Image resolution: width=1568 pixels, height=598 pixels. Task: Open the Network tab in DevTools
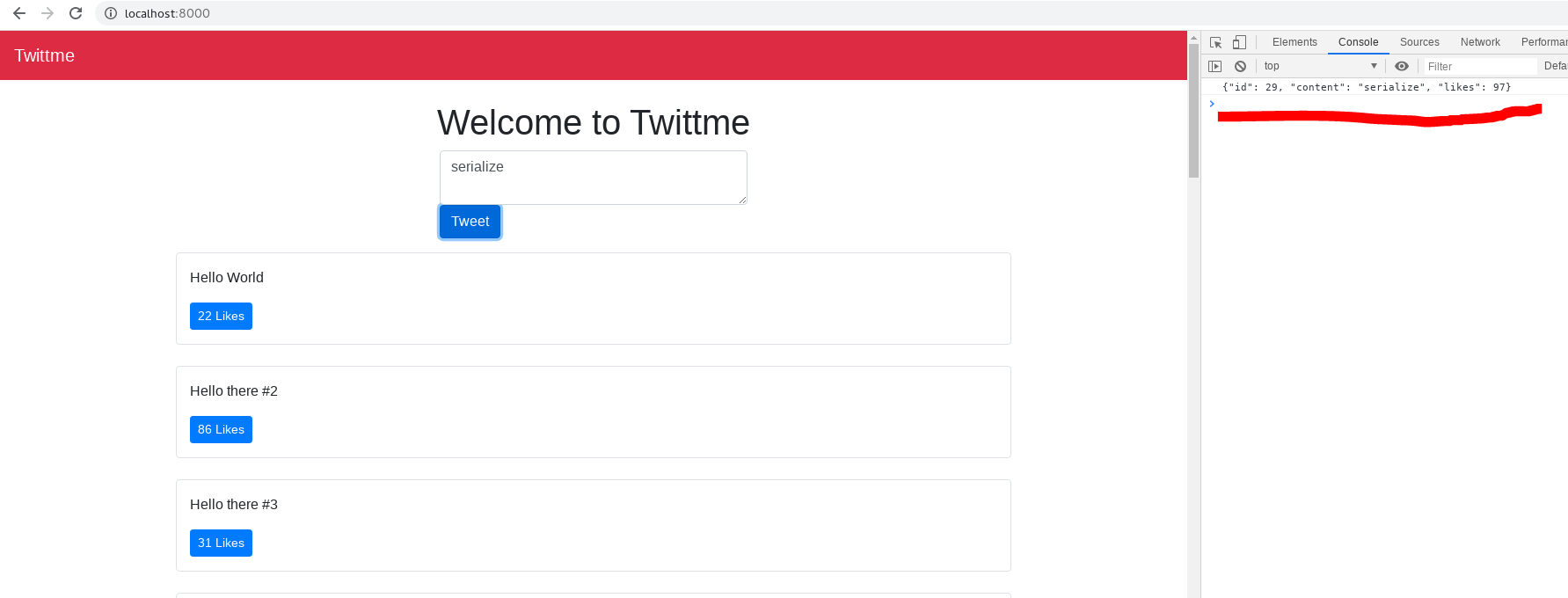1480,42
